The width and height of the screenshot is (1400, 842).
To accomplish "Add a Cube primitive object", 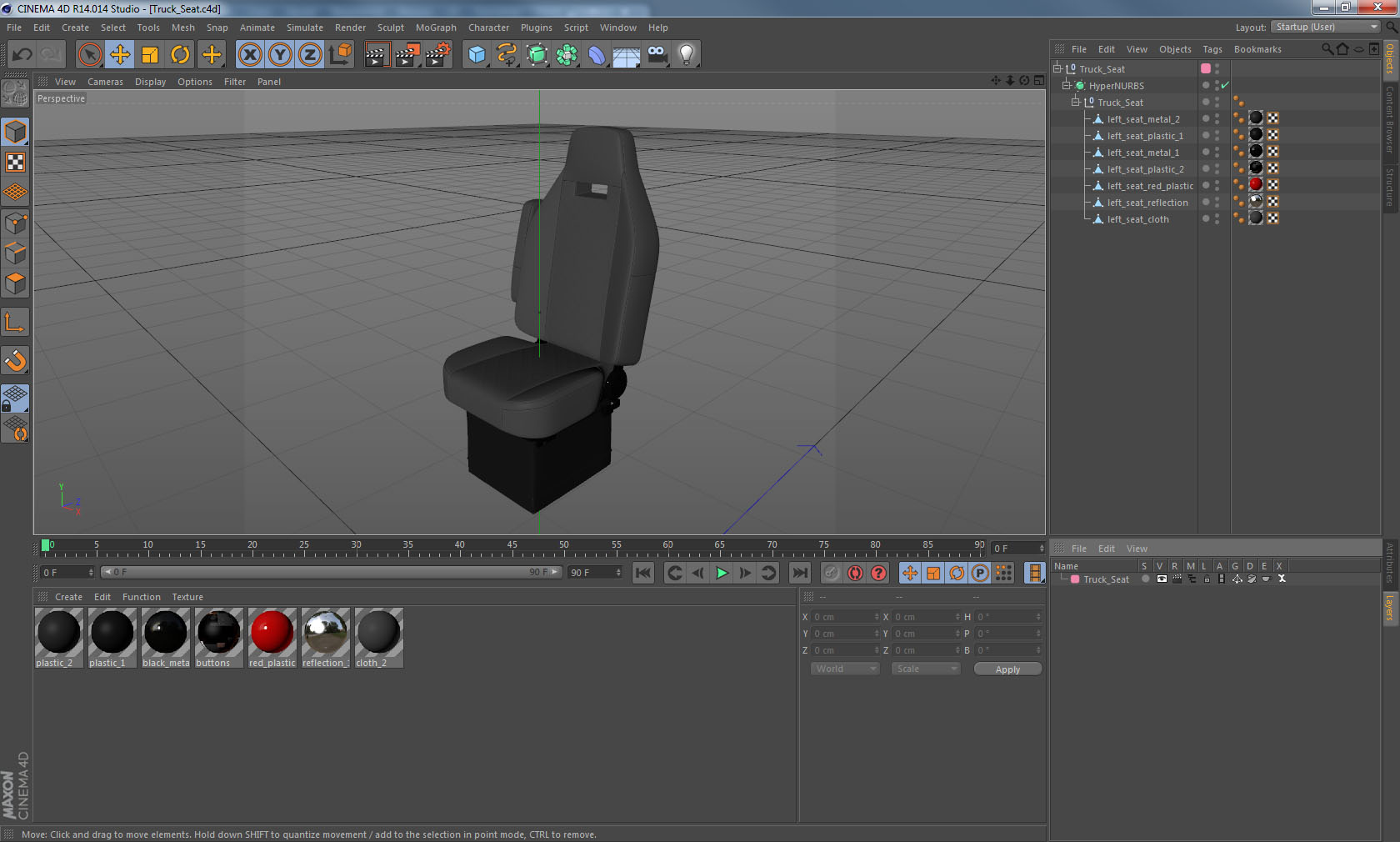I will point(477,55).
